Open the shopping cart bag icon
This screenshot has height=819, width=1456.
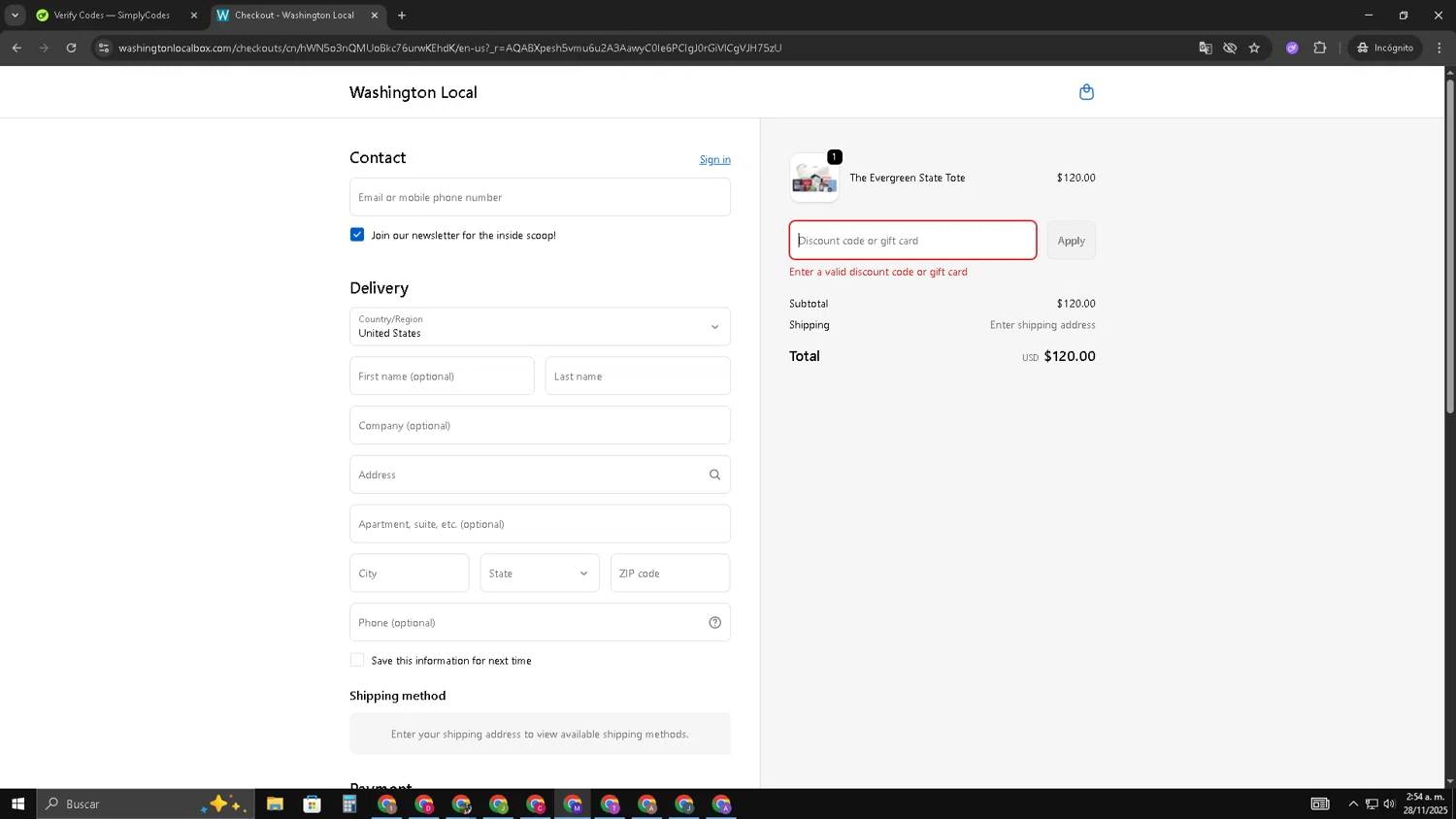tap(1086, 92)
